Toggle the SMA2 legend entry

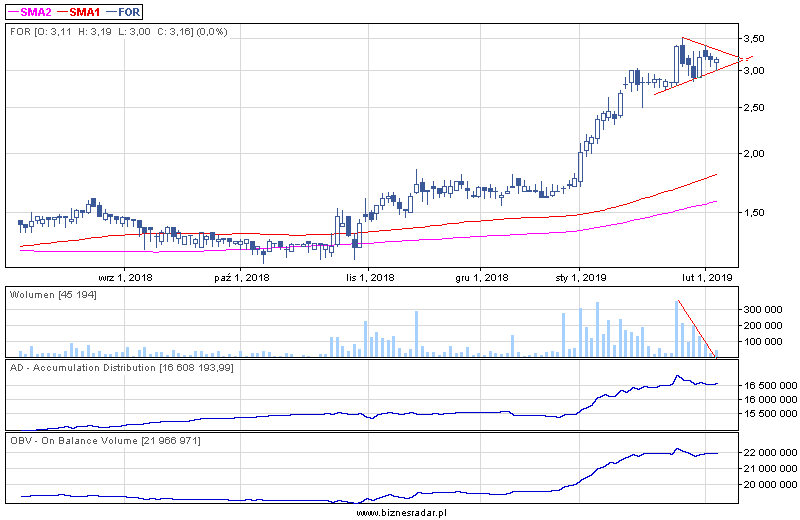click(30, 12)
